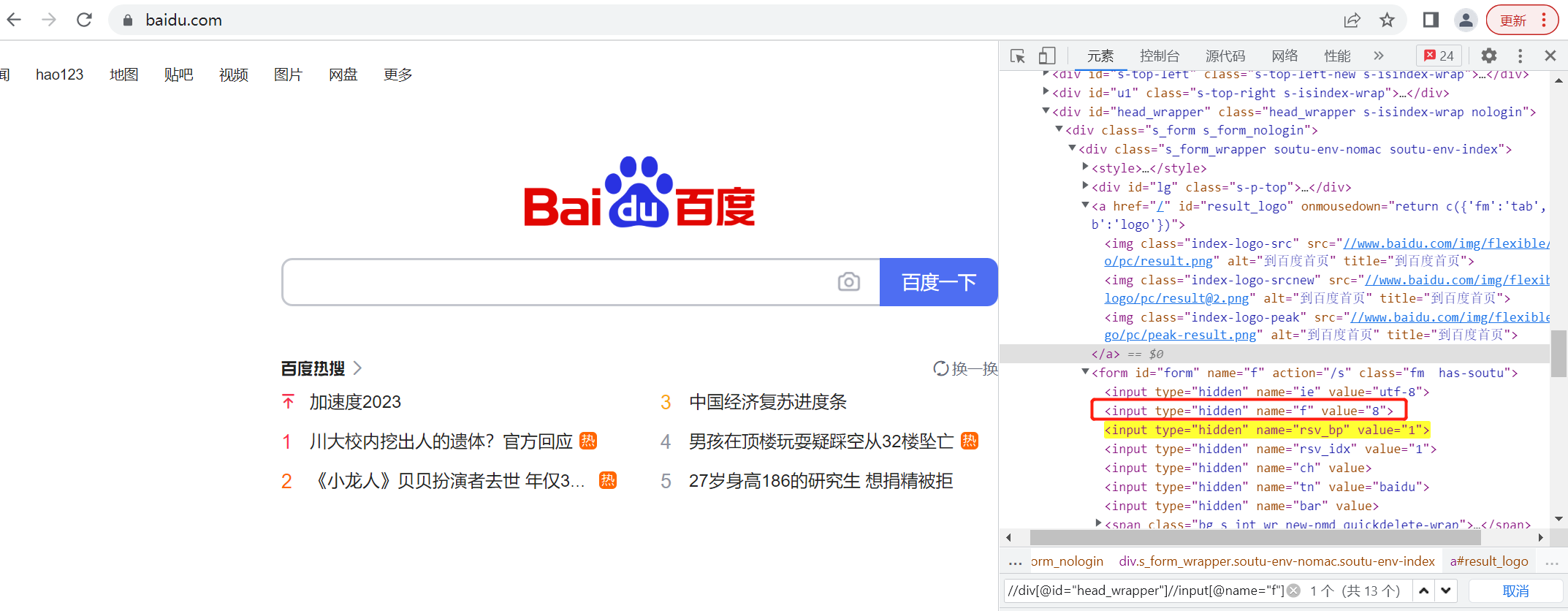Go to previous search match
1568x611 pixels.
point(1424,591)
